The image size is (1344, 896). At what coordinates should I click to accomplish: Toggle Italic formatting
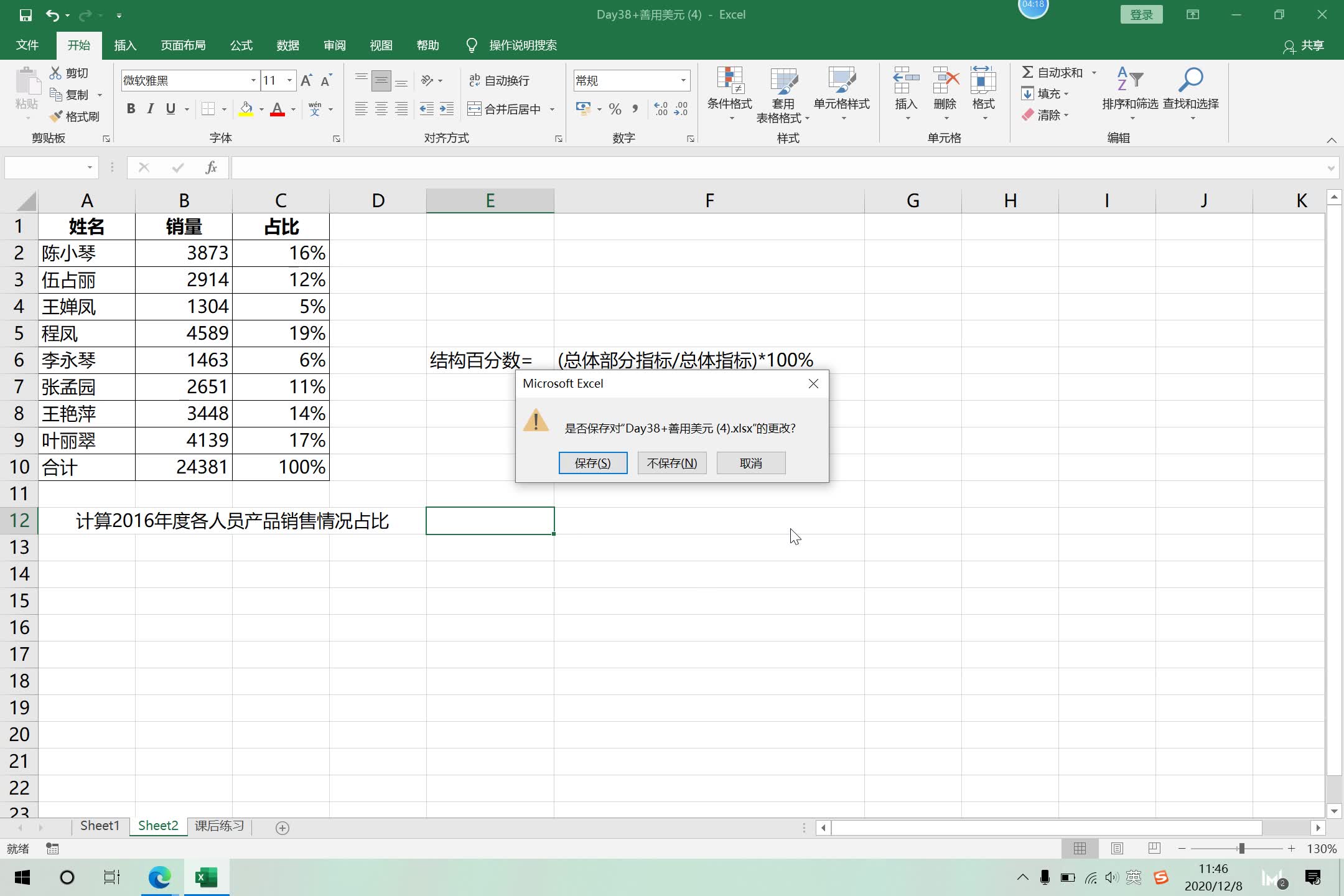[x=150, y=109]
